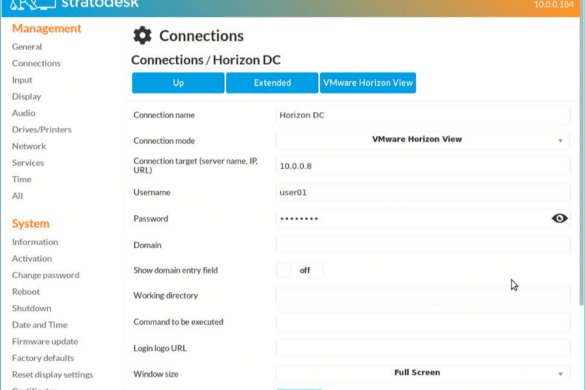Focus the Username field containing user01
585x390 pixels.
pos(423,192)
